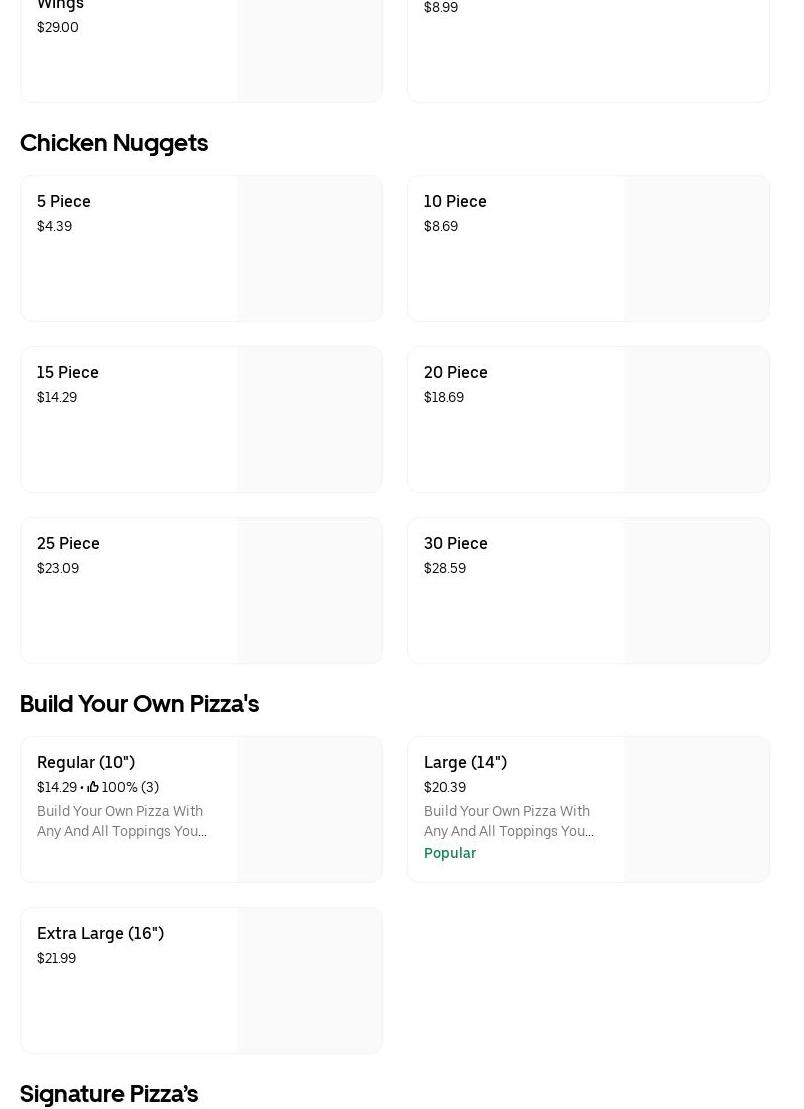The image size is (804, 1109).
Task: Click the 5 Piece item image placeholder
Action: [x=309, y=248]
